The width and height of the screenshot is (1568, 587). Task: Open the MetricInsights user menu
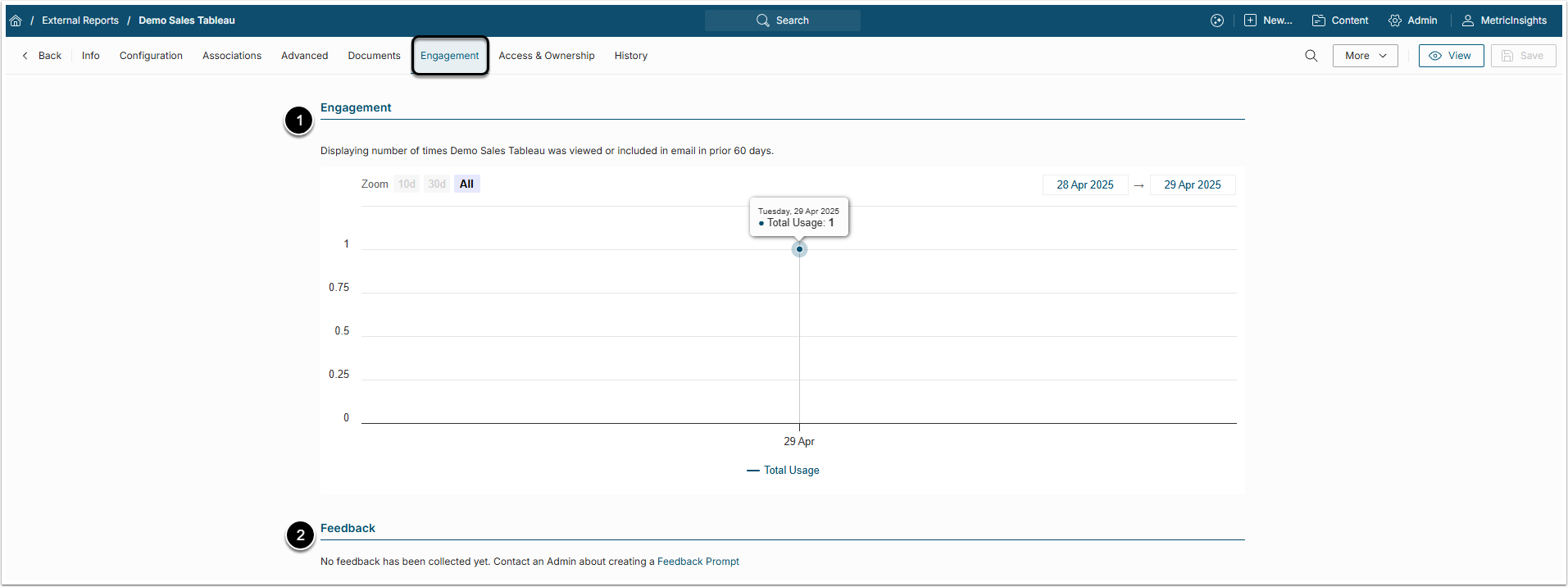click(1505, 20)
